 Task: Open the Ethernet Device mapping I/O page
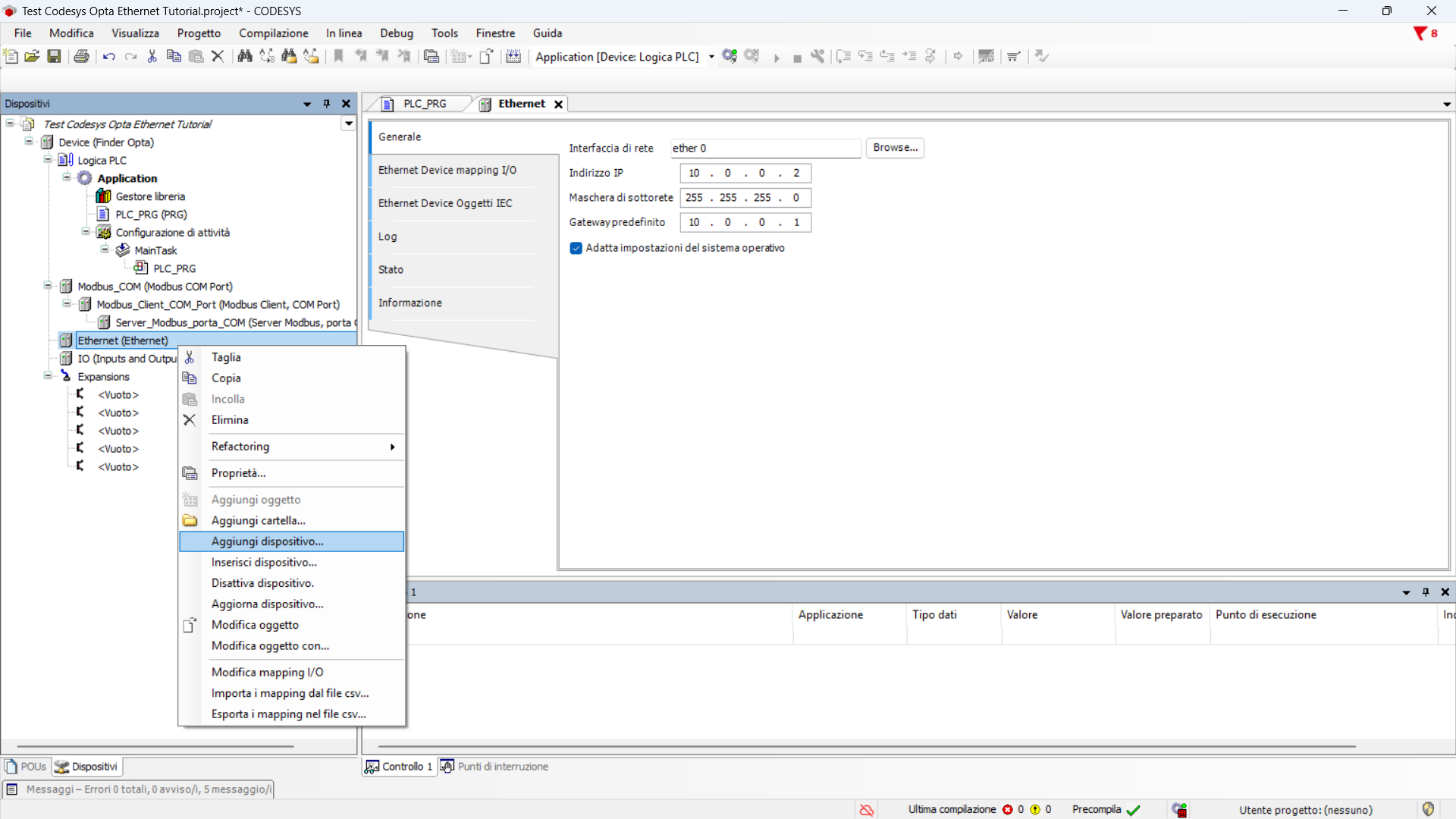pyautogui.click(x=447, y=170)
